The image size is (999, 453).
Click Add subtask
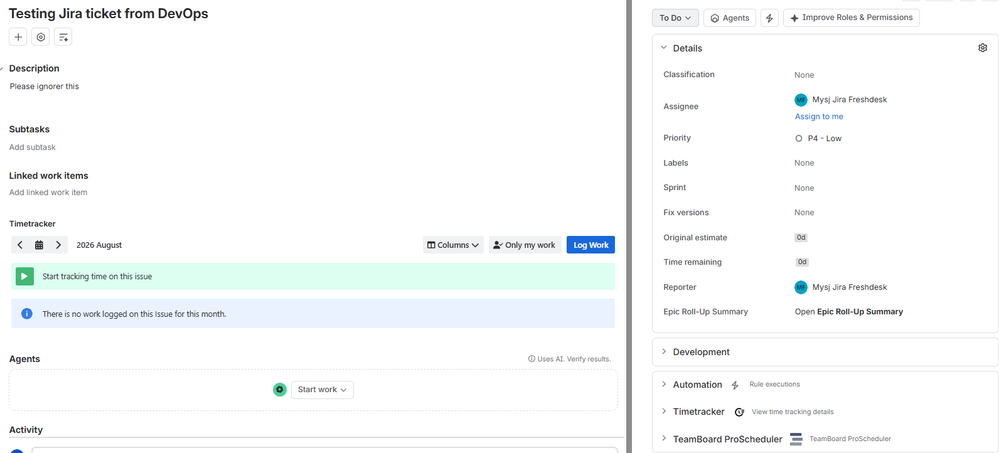[x=32, y=147]
